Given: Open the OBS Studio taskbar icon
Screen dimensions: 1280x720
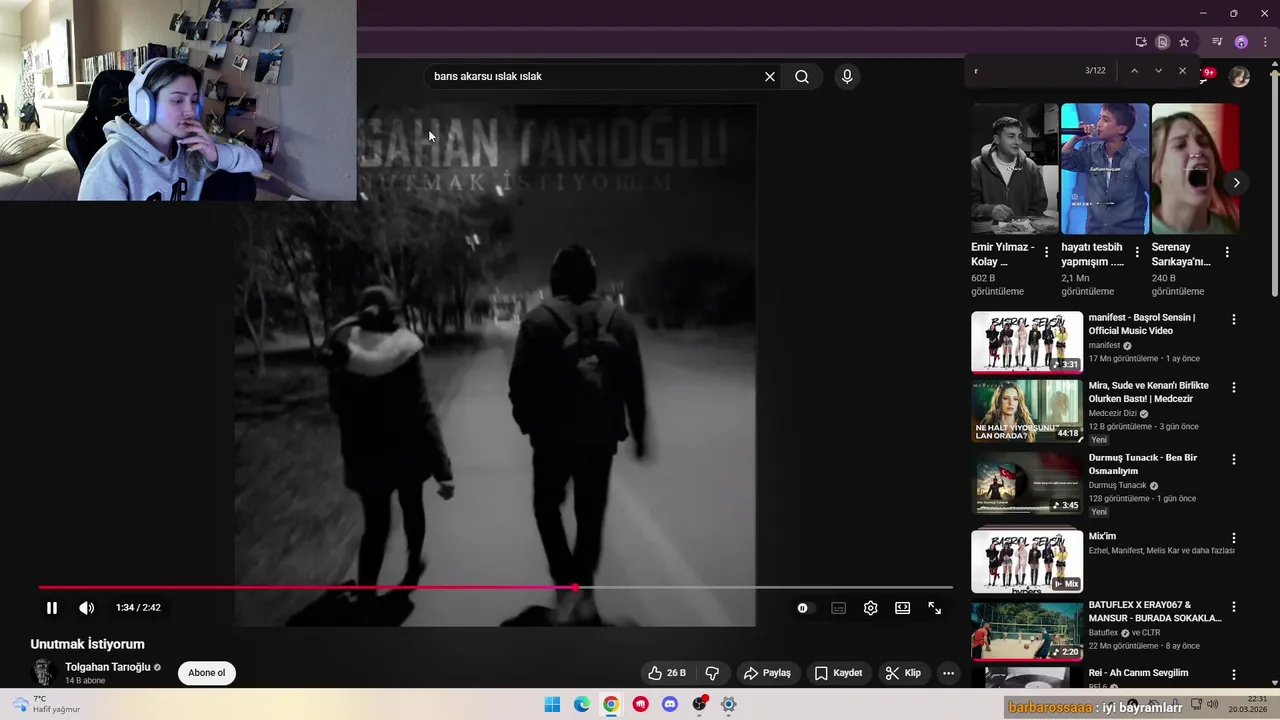Looking at the screenshot, I should coord(700,704).
